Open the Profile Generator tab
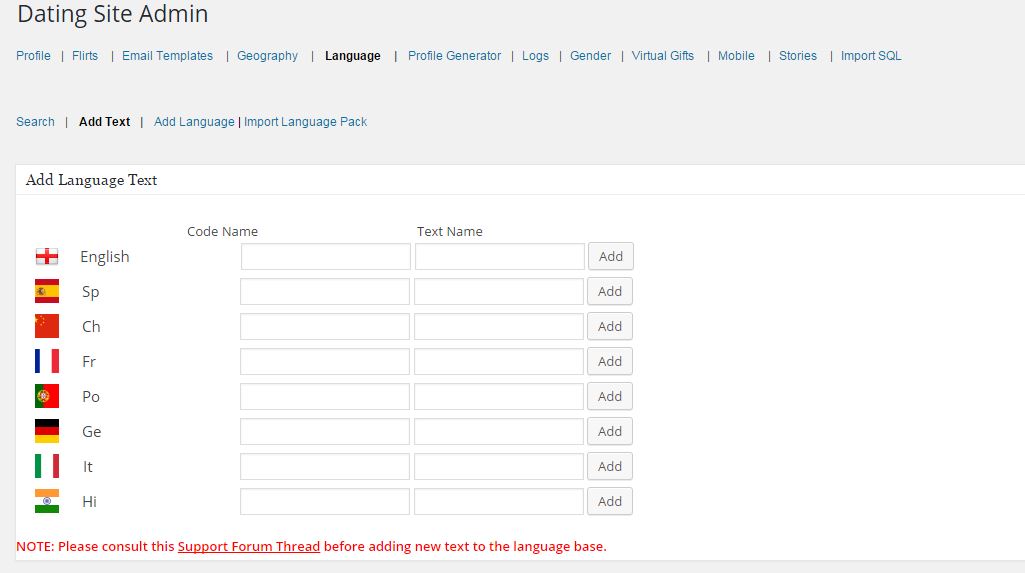The image size is (1025, 573). [454, 56]
